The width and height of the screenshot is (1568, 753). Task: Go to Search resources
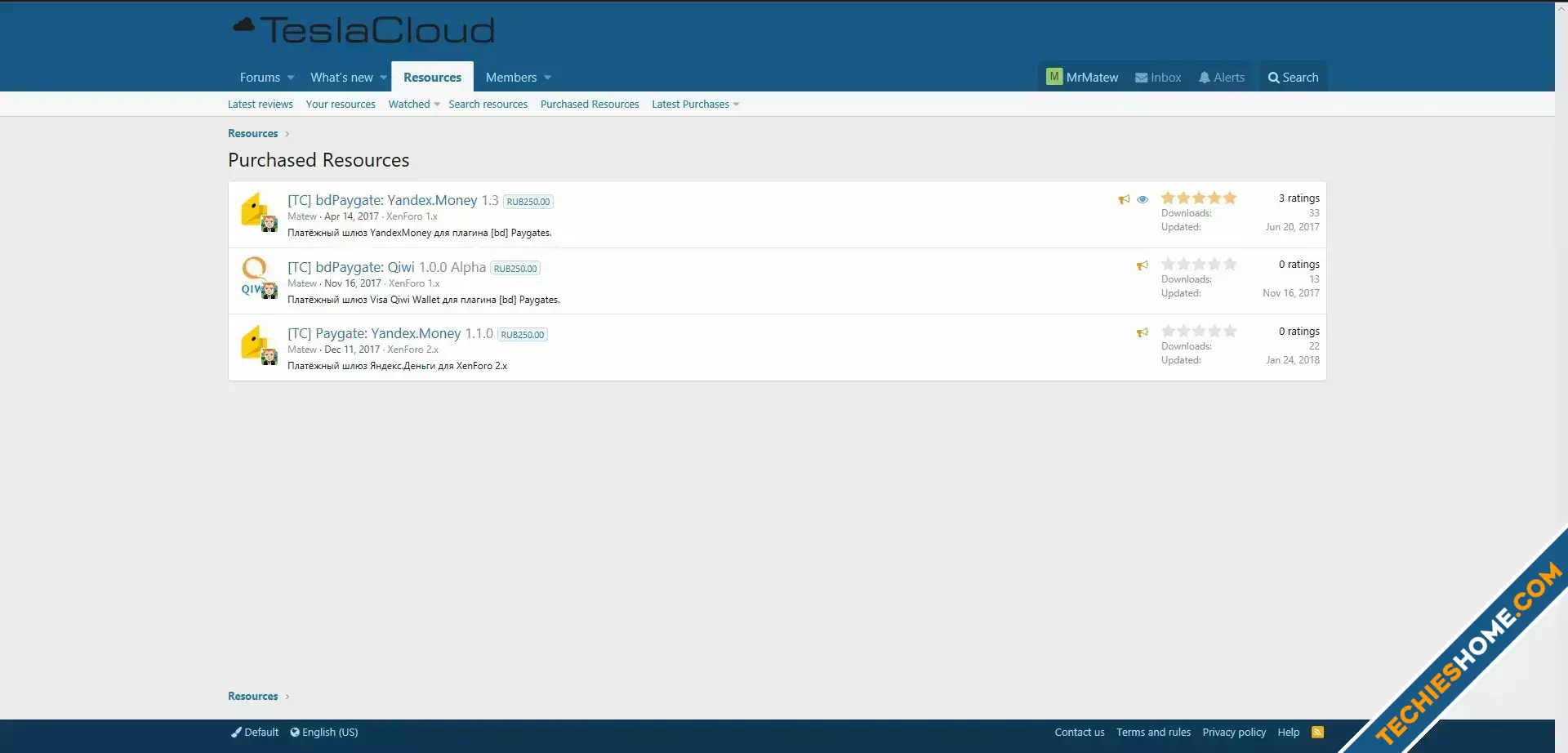tap(488, 105)
